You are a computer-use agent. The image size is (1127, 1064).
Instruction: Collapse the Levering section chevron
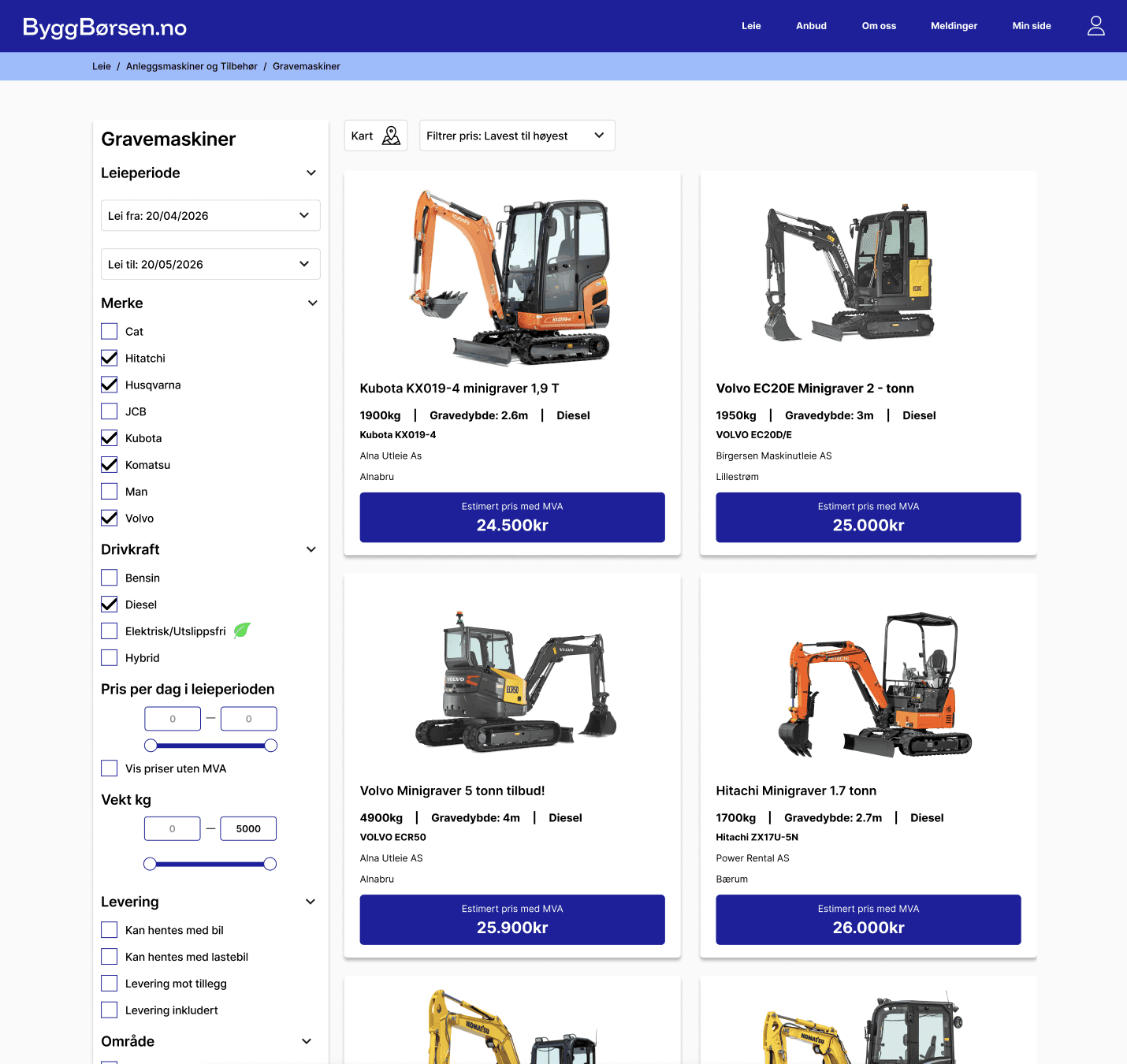(311, 902)
